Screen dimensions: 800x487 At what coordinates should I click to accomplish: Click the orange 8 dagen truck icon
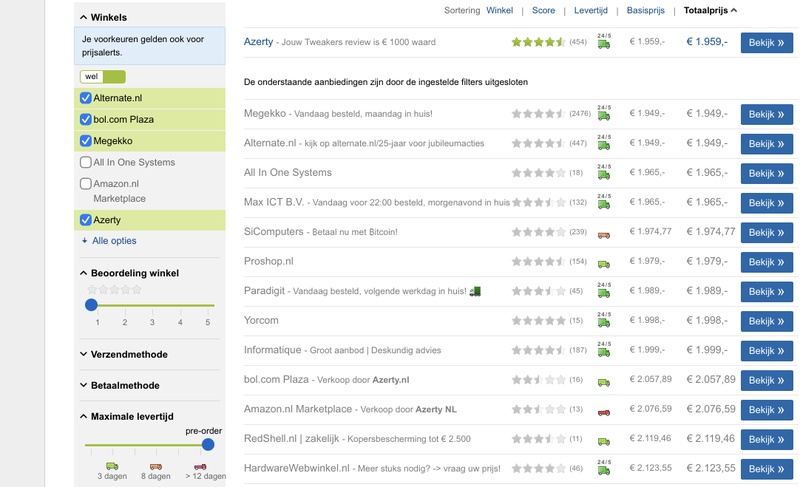(156, 466)
